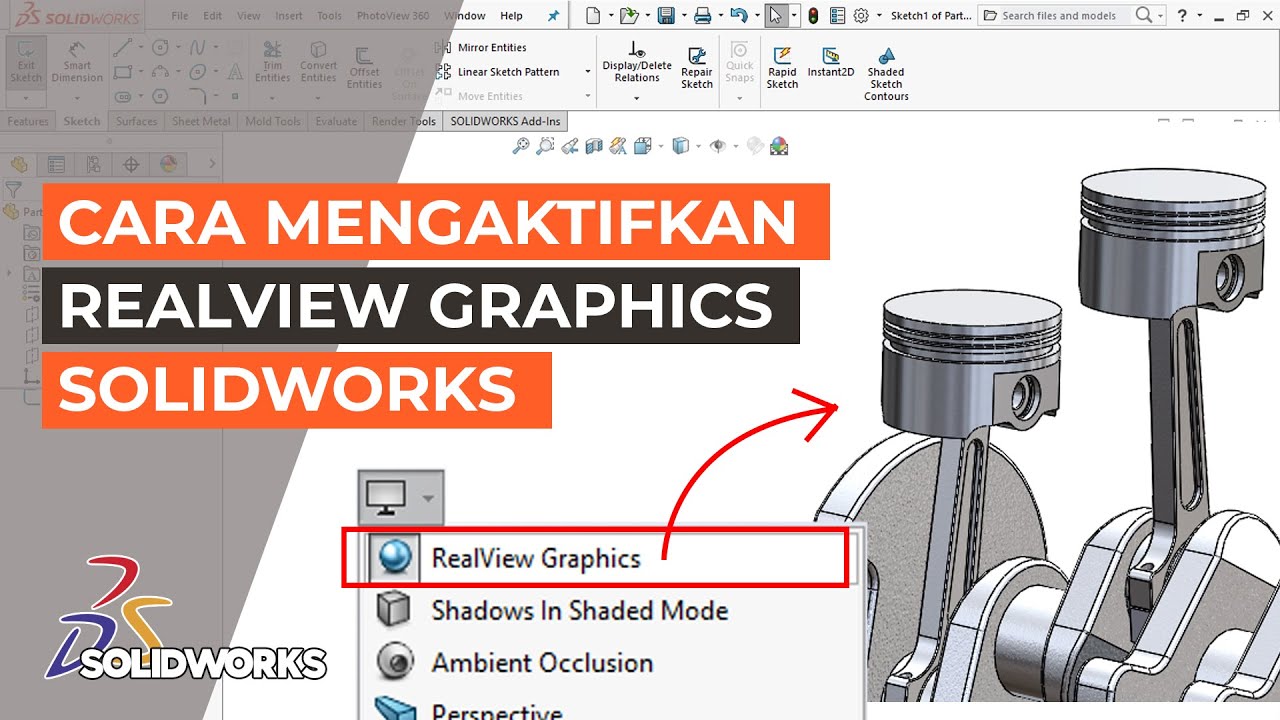Click the Undo arrow icon

point(739,15)
